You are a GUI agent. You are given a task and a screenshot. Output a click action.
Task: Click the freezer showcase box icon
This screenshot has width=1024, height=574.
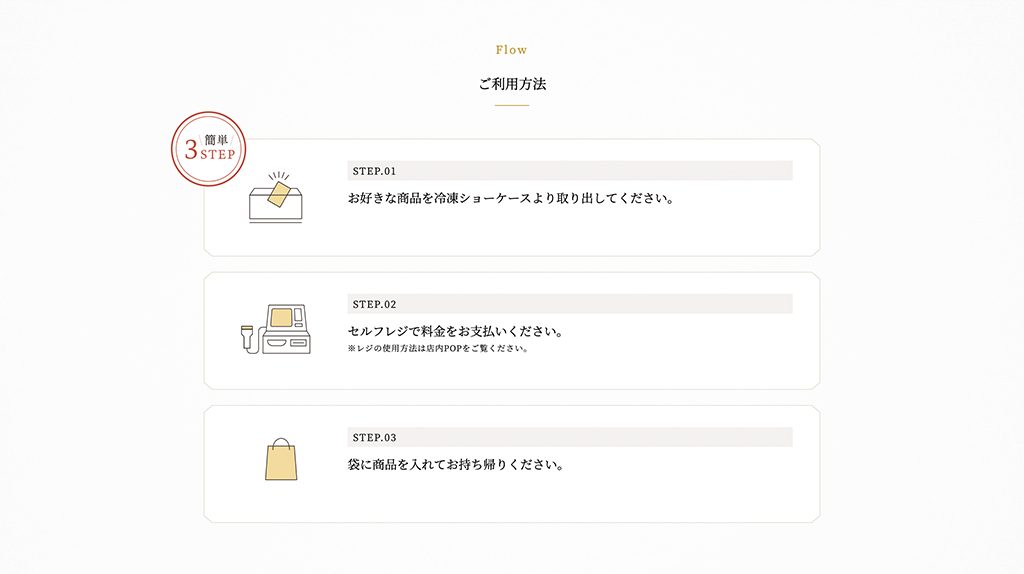coord(276,198)
